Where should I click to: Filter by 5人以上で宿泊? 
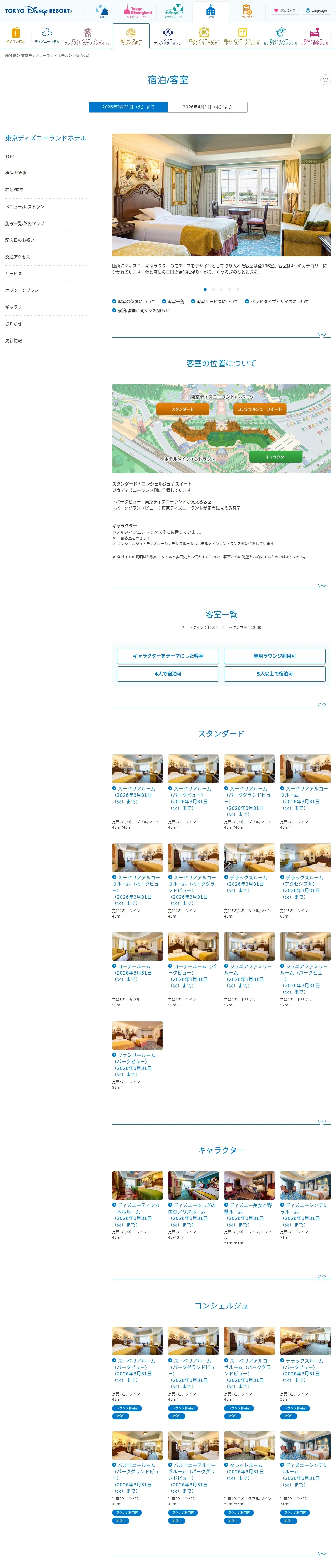(275, 674)
